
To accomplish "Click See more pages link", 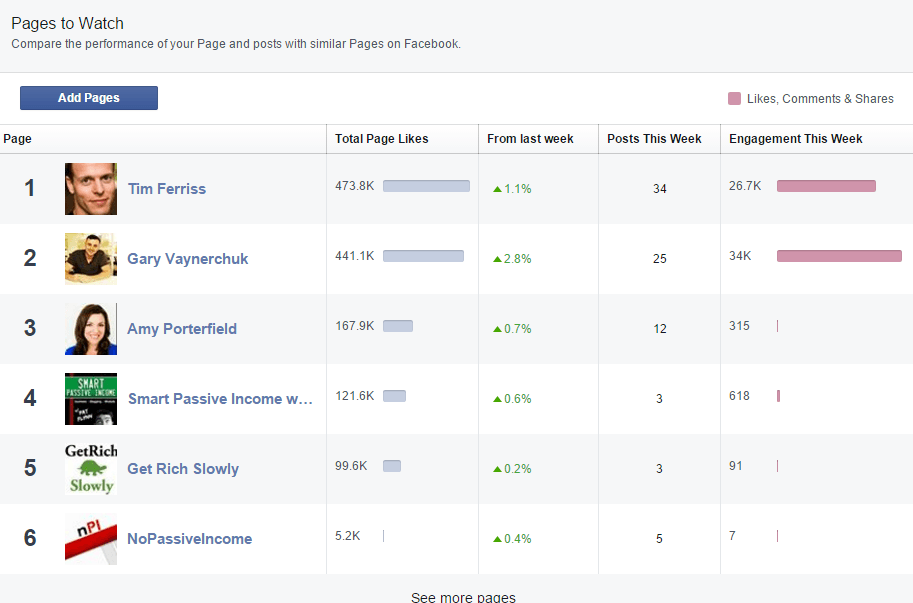I will [463, 597].
